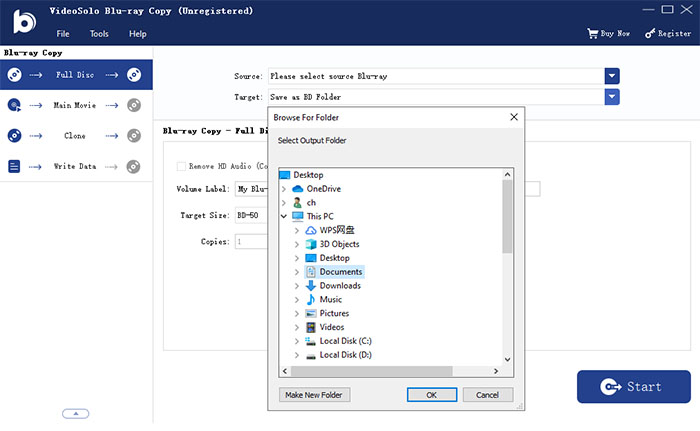
Task: Confirm folder with OK button
Action: coord(432,395)
